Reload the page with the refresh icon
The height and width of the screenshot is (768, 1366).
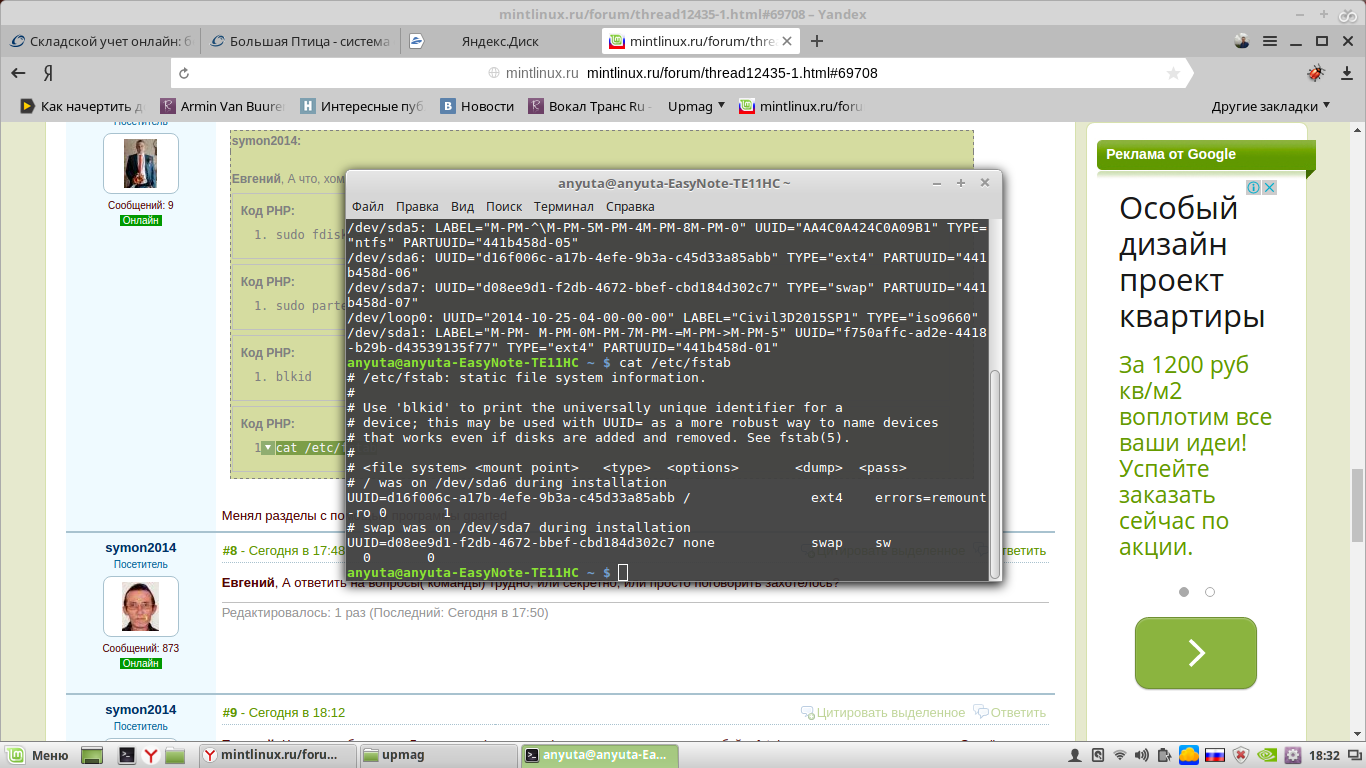[183, 73]
